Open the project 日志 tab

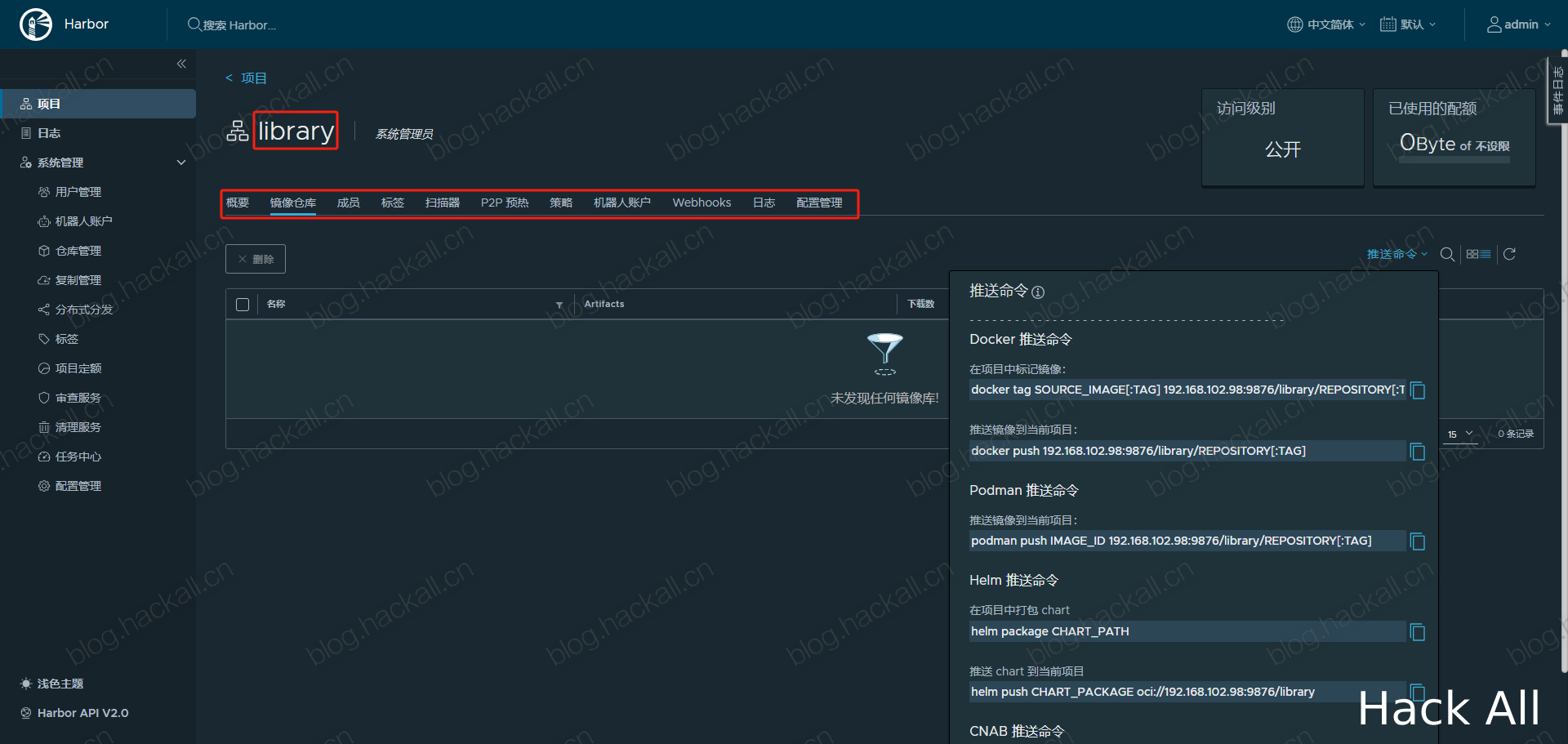[764, 203]
